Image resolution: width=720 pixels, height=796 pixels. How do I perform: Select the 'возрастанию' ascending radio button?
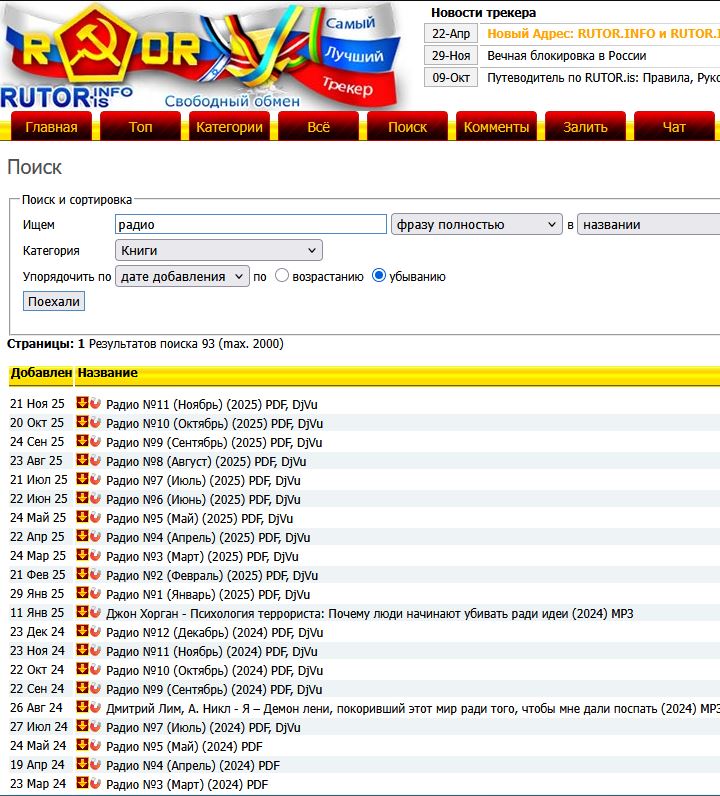point(282,276)
